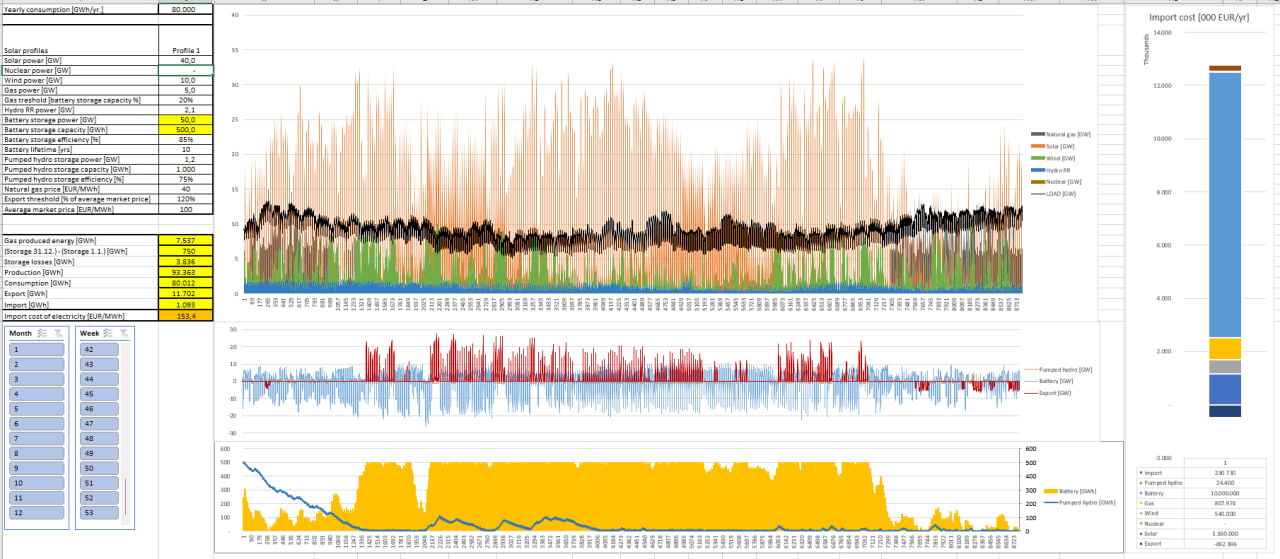Select the empty Nuclear power value cell
Image resolution: width=1280 pixels, height=559 pixels.
(x=186, y=70)
